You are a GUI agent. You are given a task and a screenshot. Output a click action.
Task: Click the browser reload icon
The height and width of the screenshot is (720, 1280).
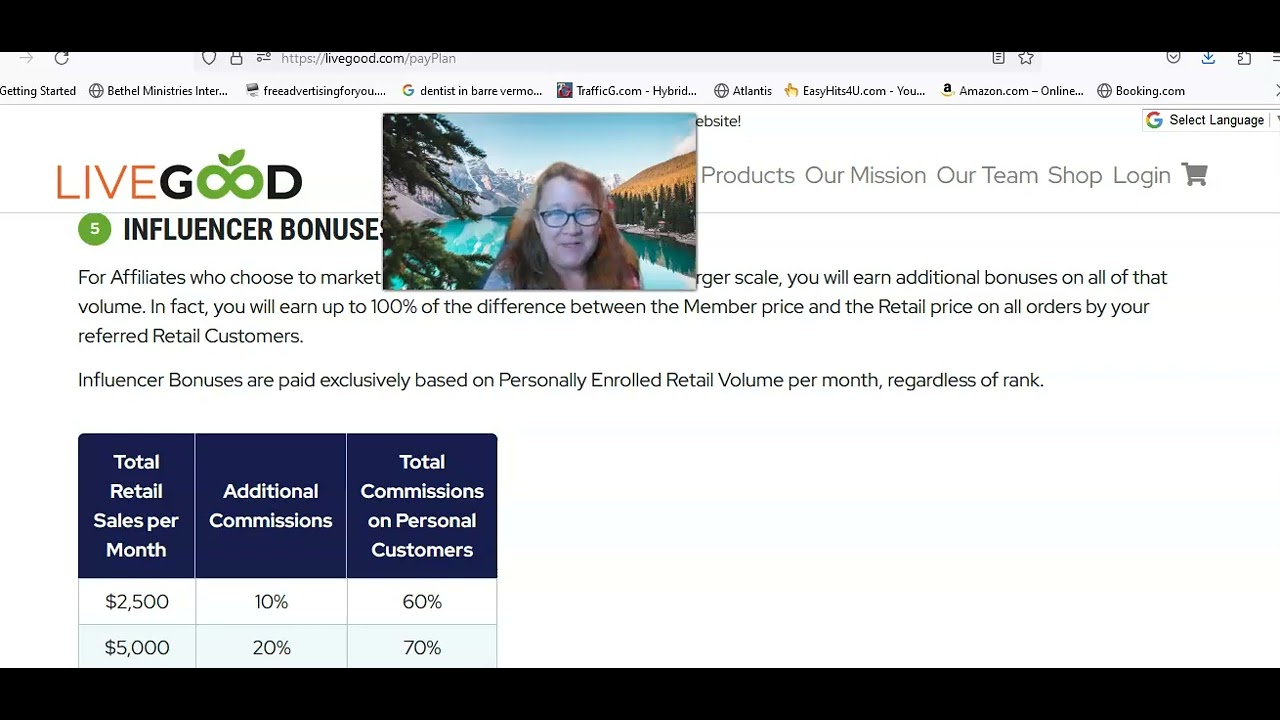(62, 58)
